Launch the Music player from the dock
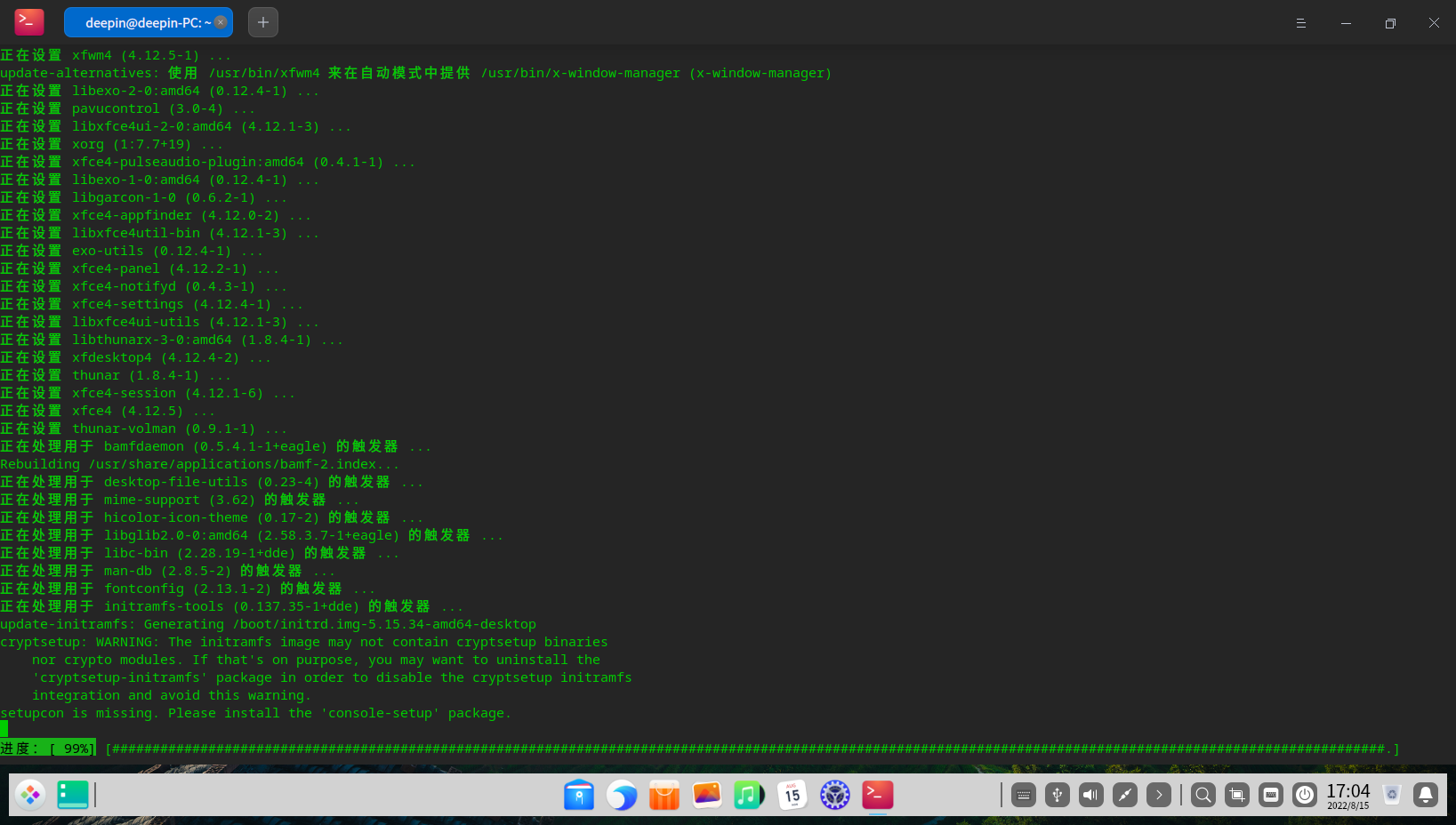Screen dimensions: 1456x825 click(750, 795)
